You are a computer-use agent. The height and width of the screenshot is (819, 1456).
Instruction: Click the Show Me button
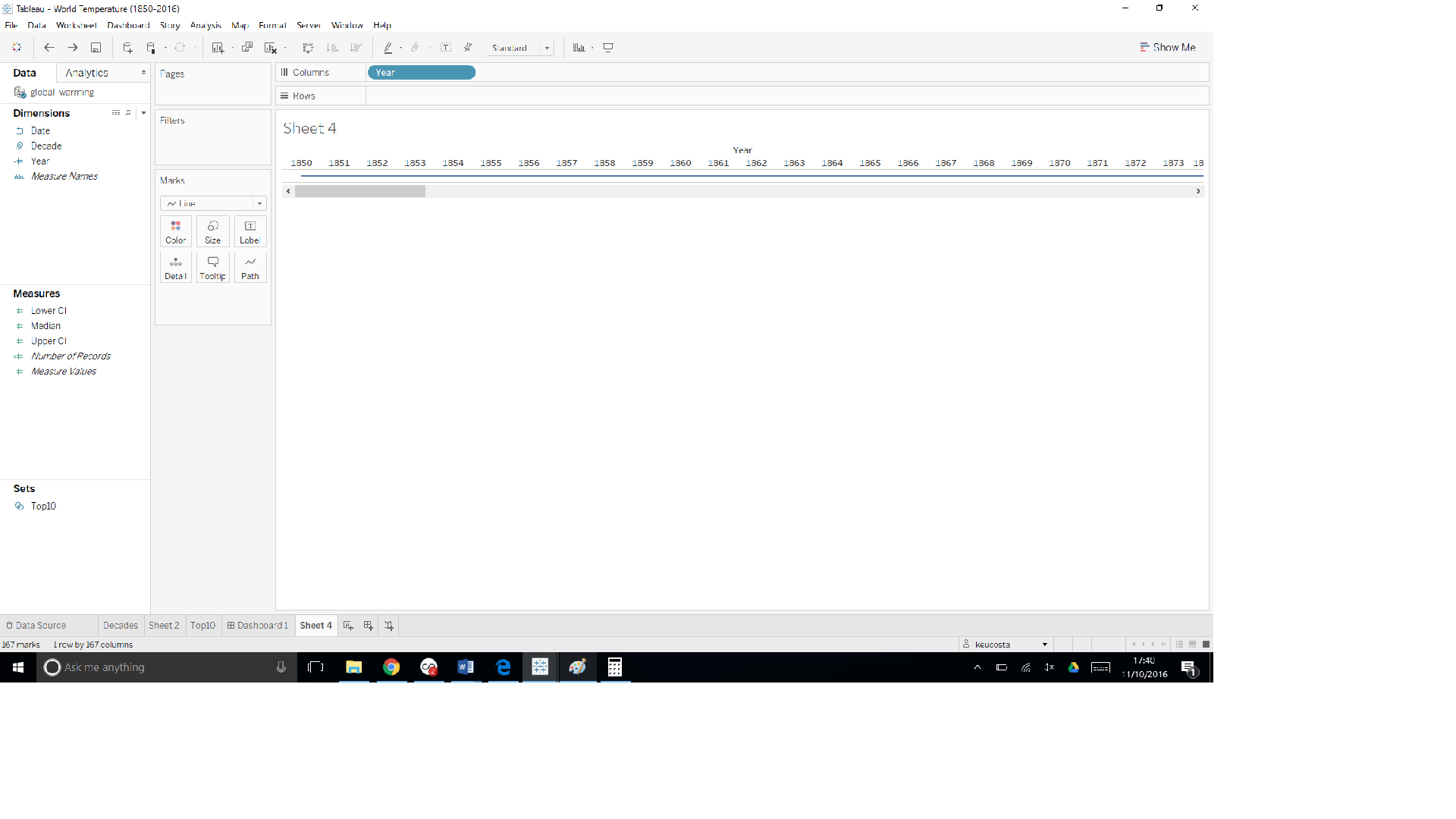(x=1168, y=47)
